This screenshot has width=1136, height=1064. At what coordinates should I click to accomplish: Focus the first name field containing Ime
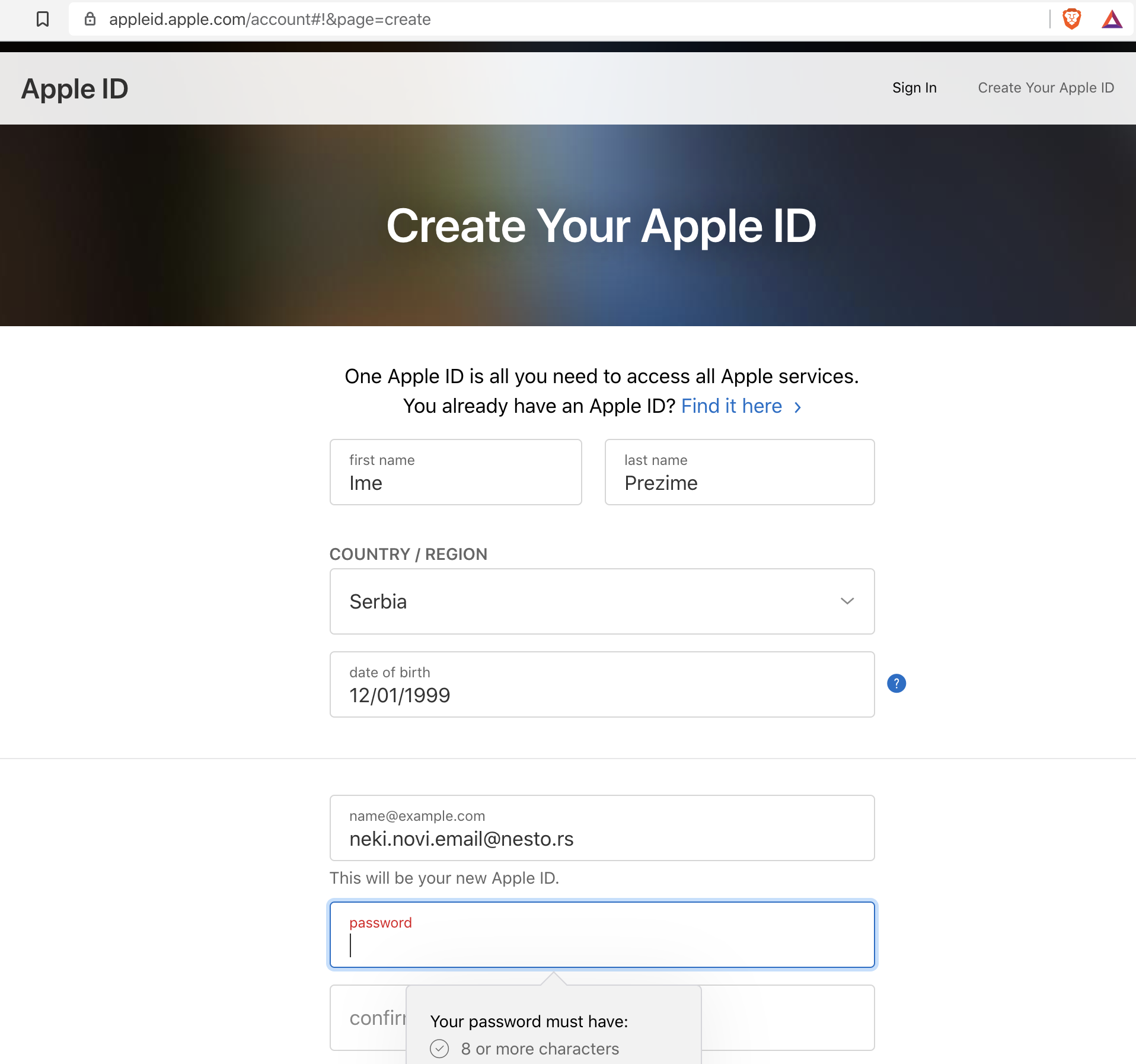pos(455,472)
